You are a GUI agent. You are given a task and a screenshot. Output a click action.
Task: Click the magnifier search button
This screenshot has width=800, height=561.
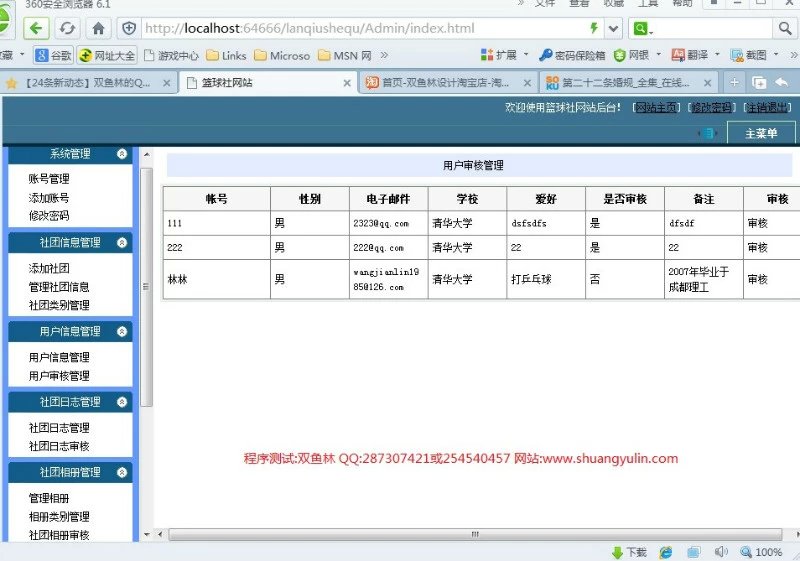pyautogui.click(x=785, y=28)
